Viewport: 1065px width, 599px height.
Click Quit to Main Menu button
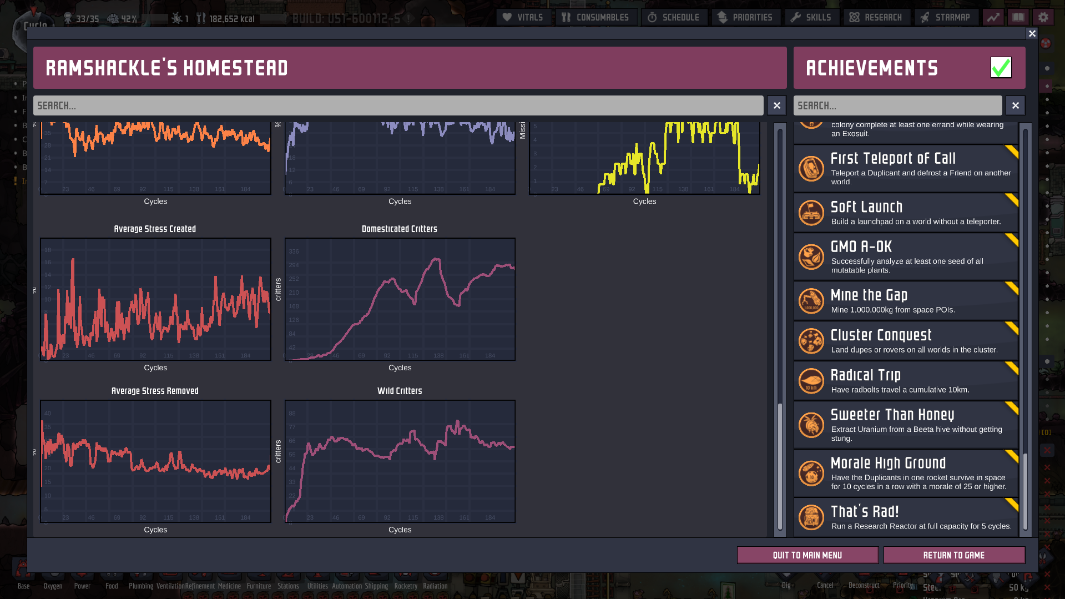(807, 555)
